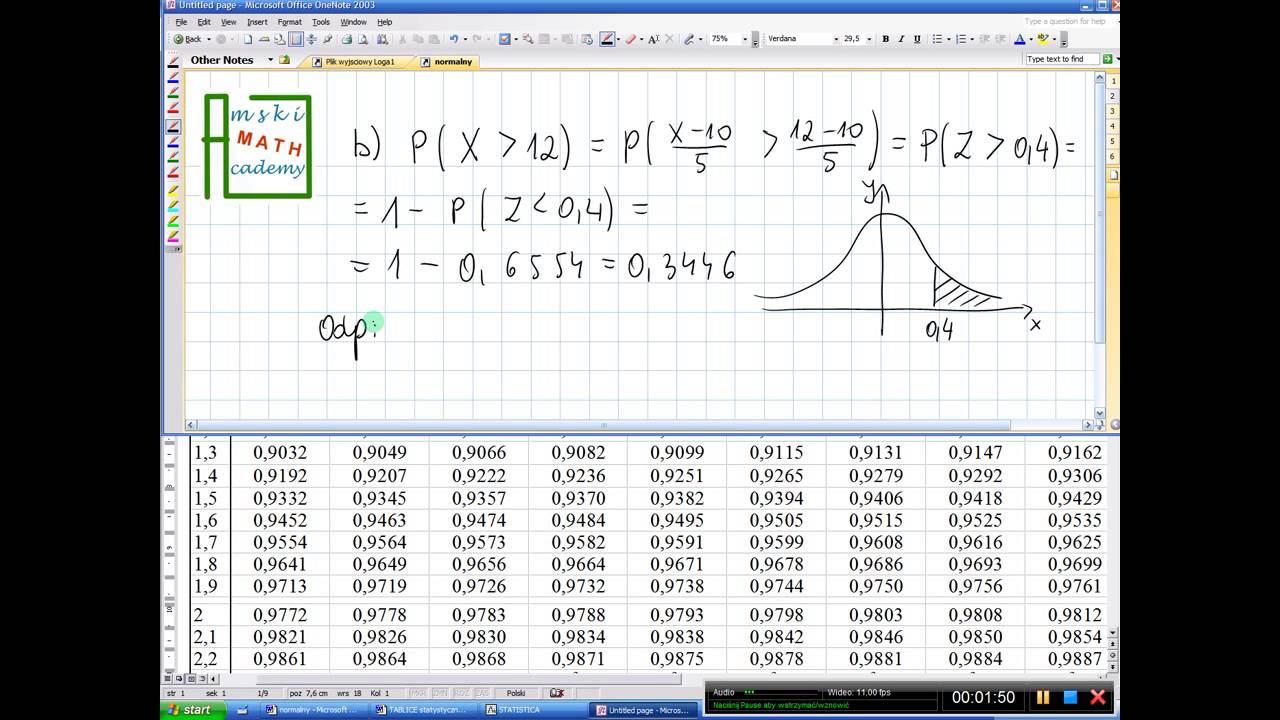Viewport: 1280px width, 720px height.
Task: Open STATISTICA taskbar button
Action: click(531, 710)
